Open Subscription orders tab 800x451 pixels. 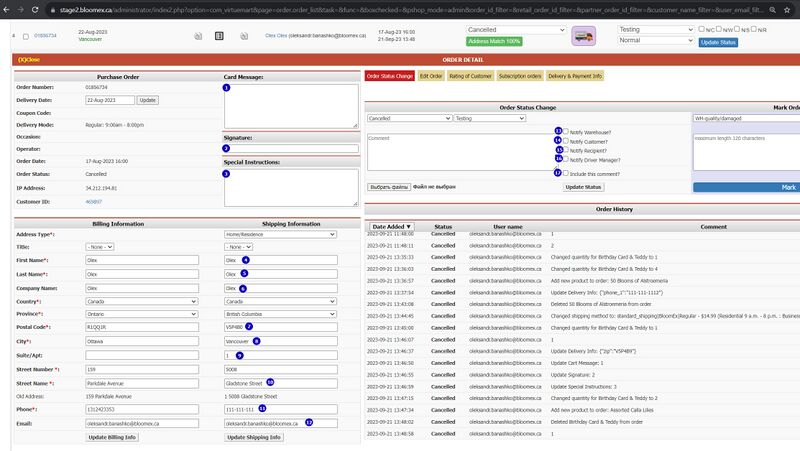520,76
